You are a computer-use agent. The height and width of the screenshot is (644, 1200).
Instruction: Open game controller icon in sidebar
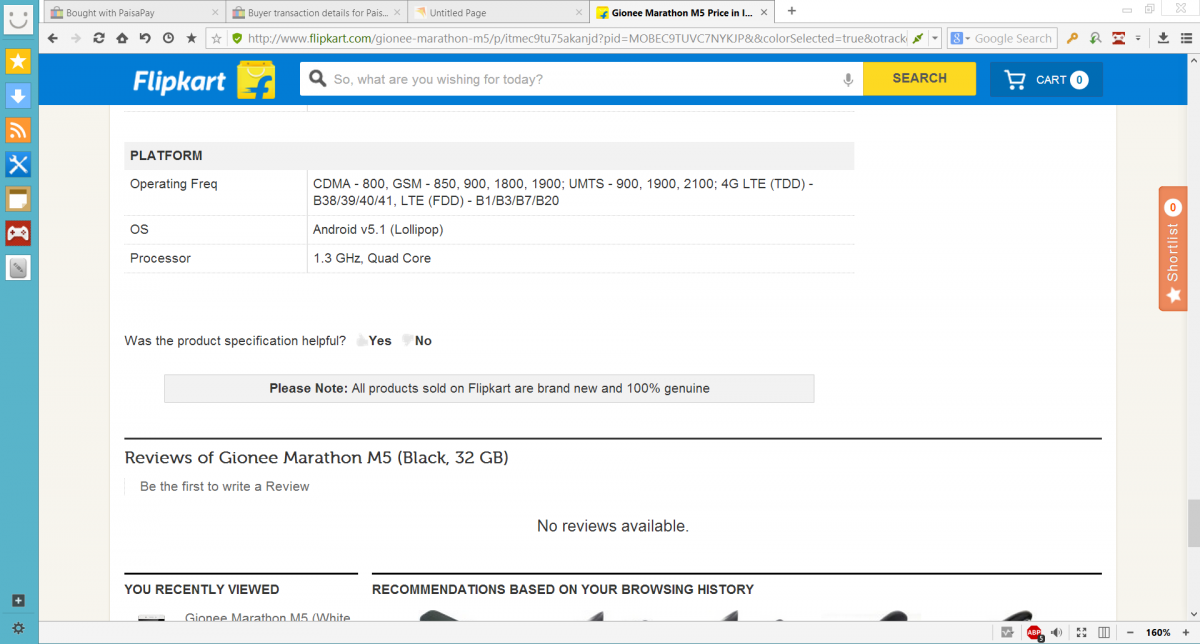pyautogui.click(x=18, y=233)
